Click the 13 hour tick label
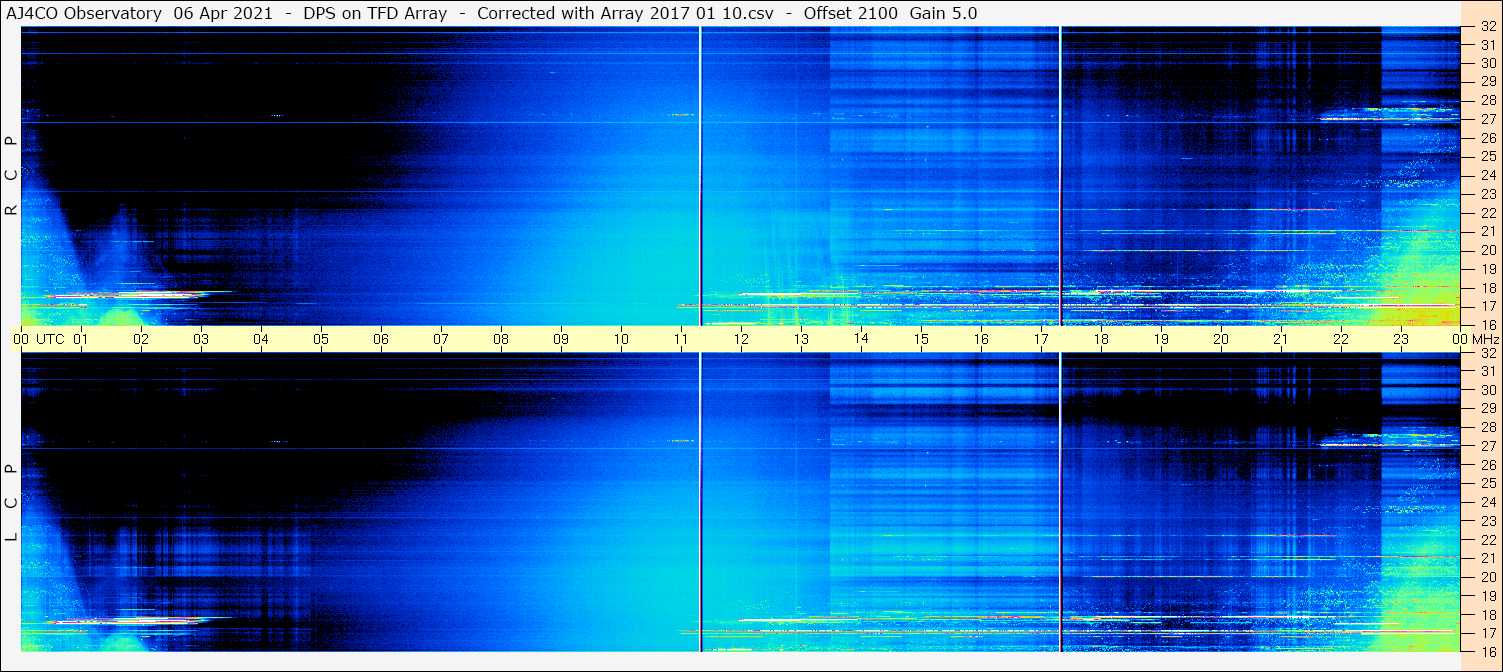 click(x=801, y=339)
